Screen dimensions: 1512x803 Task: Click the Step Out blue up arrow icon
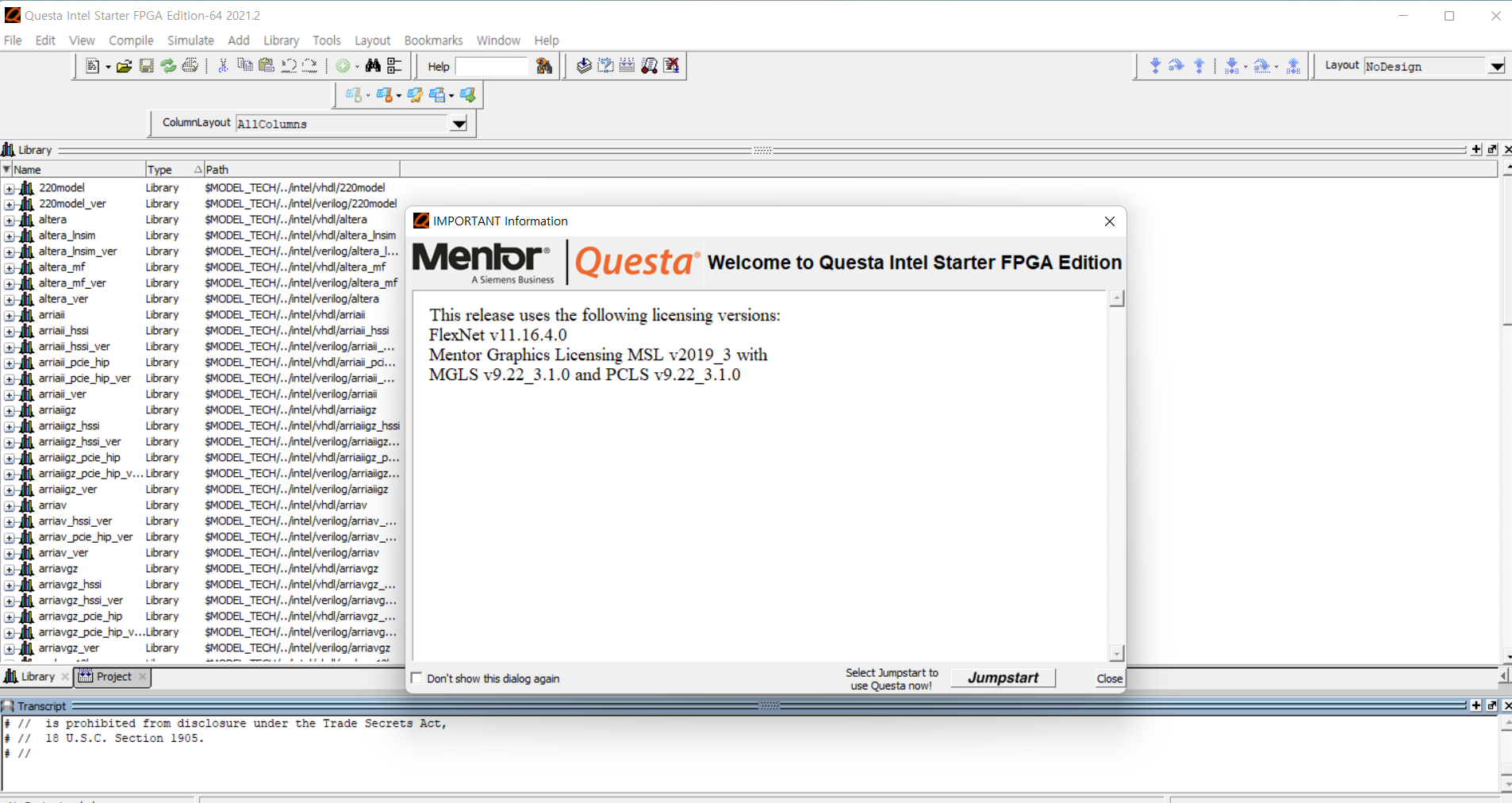coord(1199,66)
